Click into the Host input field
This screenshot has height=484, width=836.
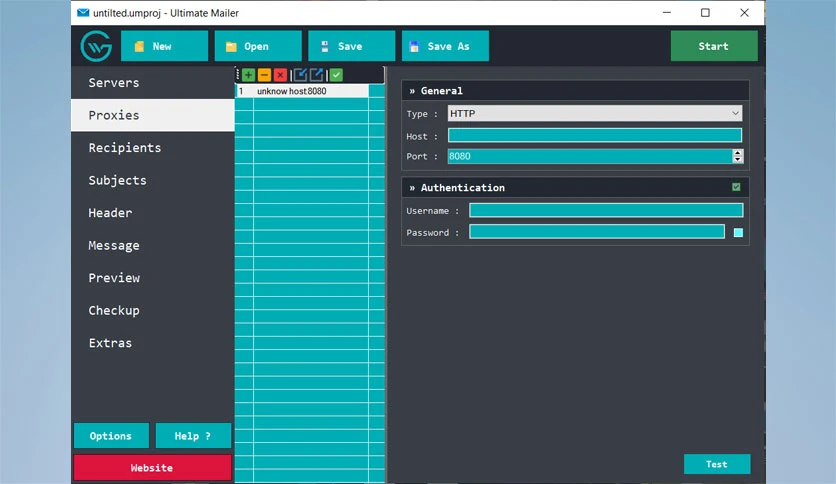coord(594,135)
